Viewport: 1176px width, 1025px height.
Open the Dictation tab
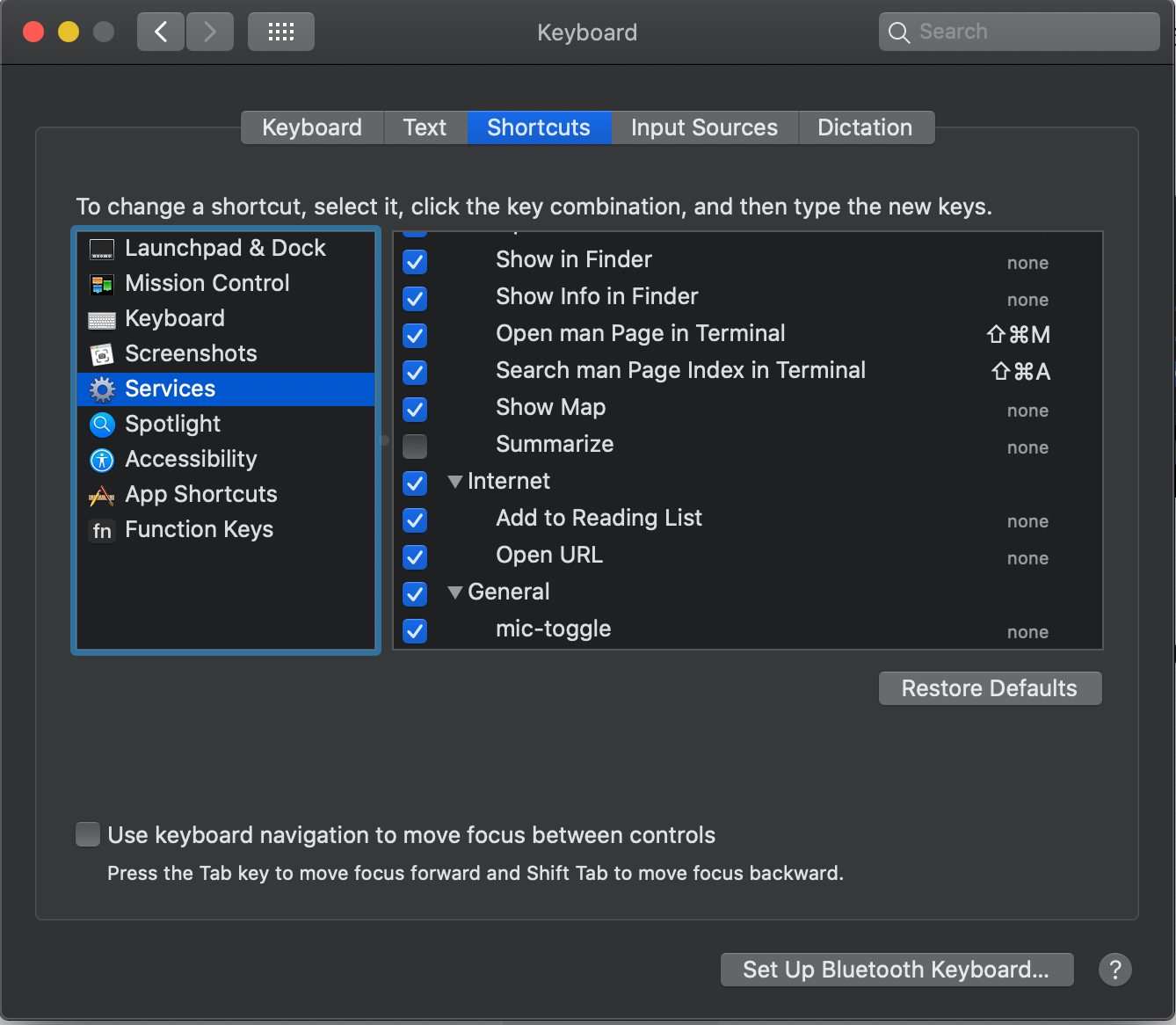(x=865, y=127)
